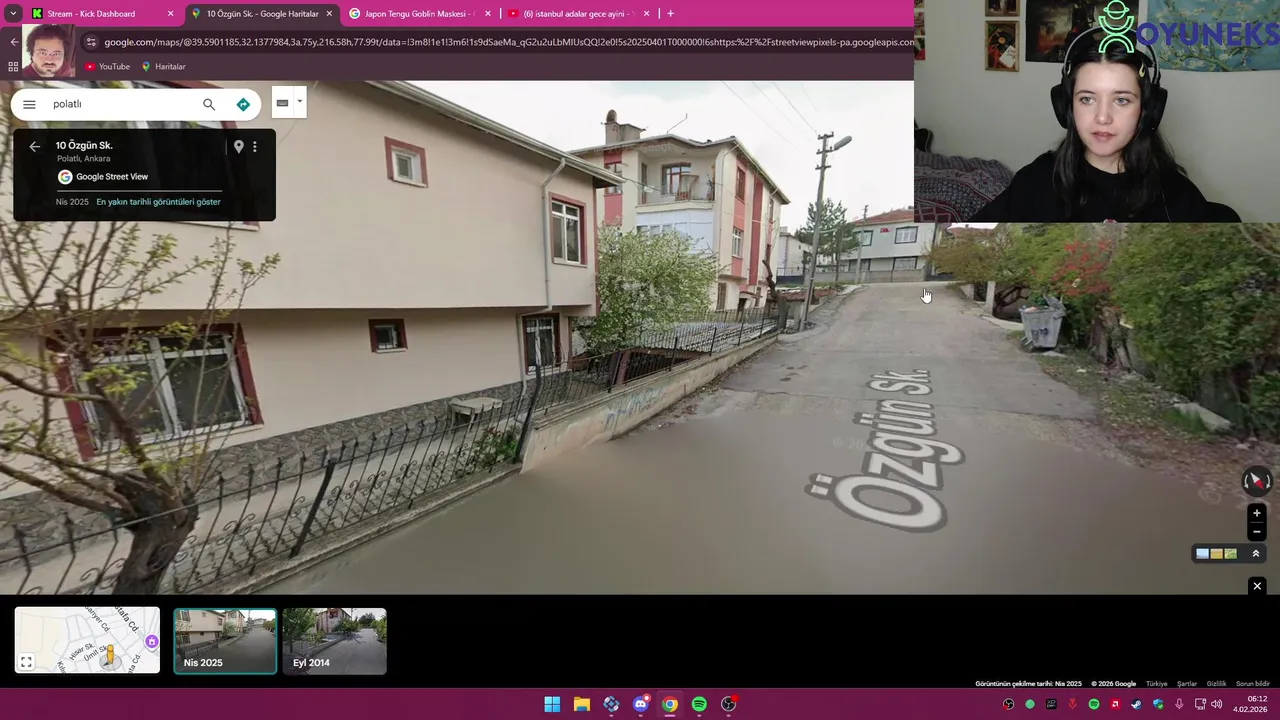Viewport: 1280px width, 720px height.
Task: Select the Eyl 2014 imagery thumbnail
Action: 334,641
